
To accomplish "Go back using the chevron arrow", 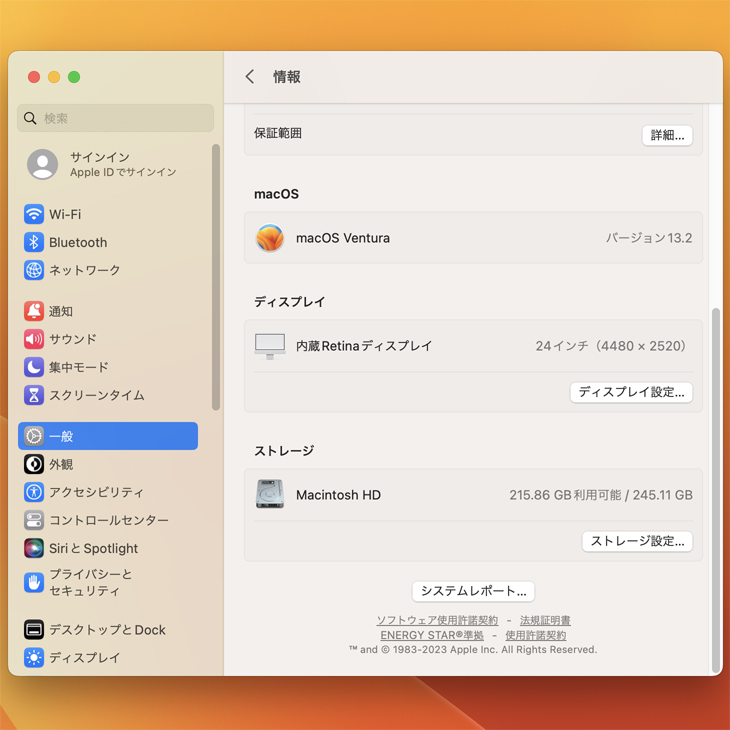I will (250, 77).
